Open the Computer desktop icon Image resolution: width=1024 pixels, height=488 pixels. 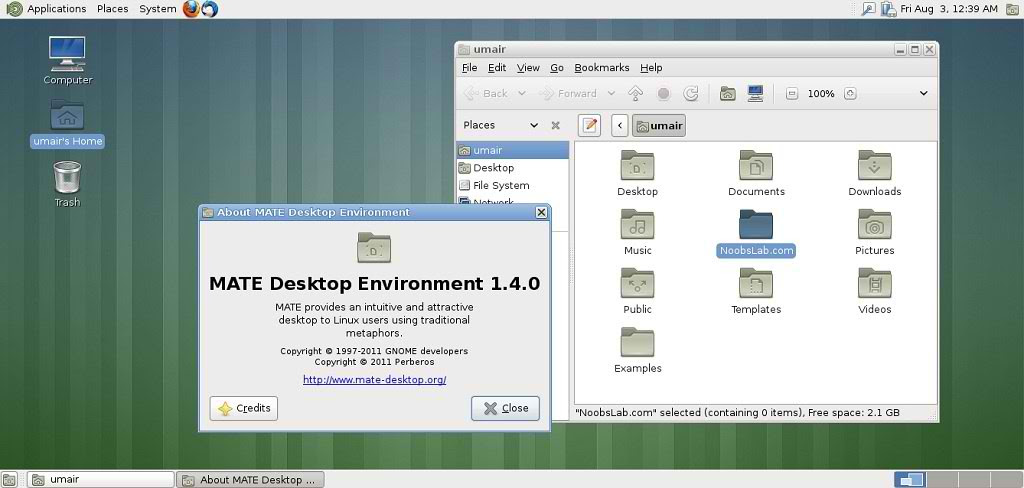(67, 60)
